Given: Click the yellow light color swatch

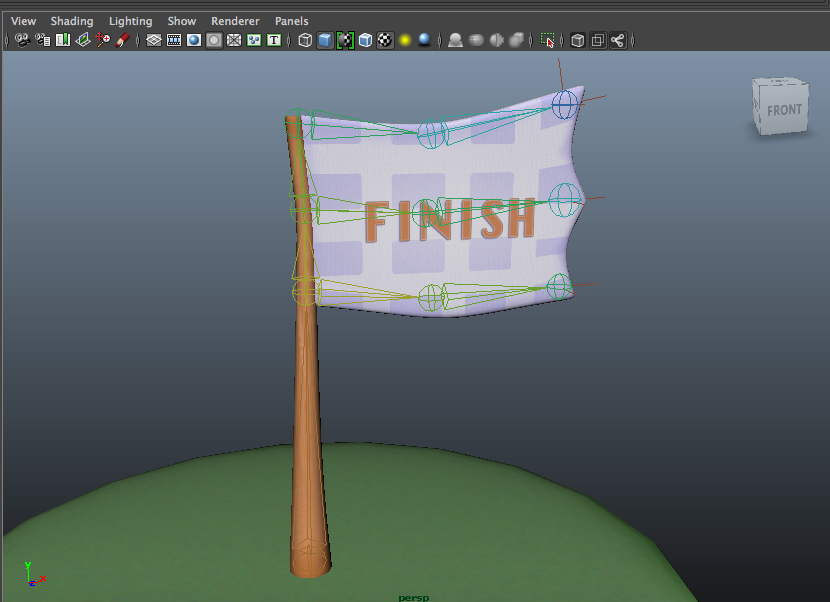Looking at the screenshot, I should click(404, 40).
